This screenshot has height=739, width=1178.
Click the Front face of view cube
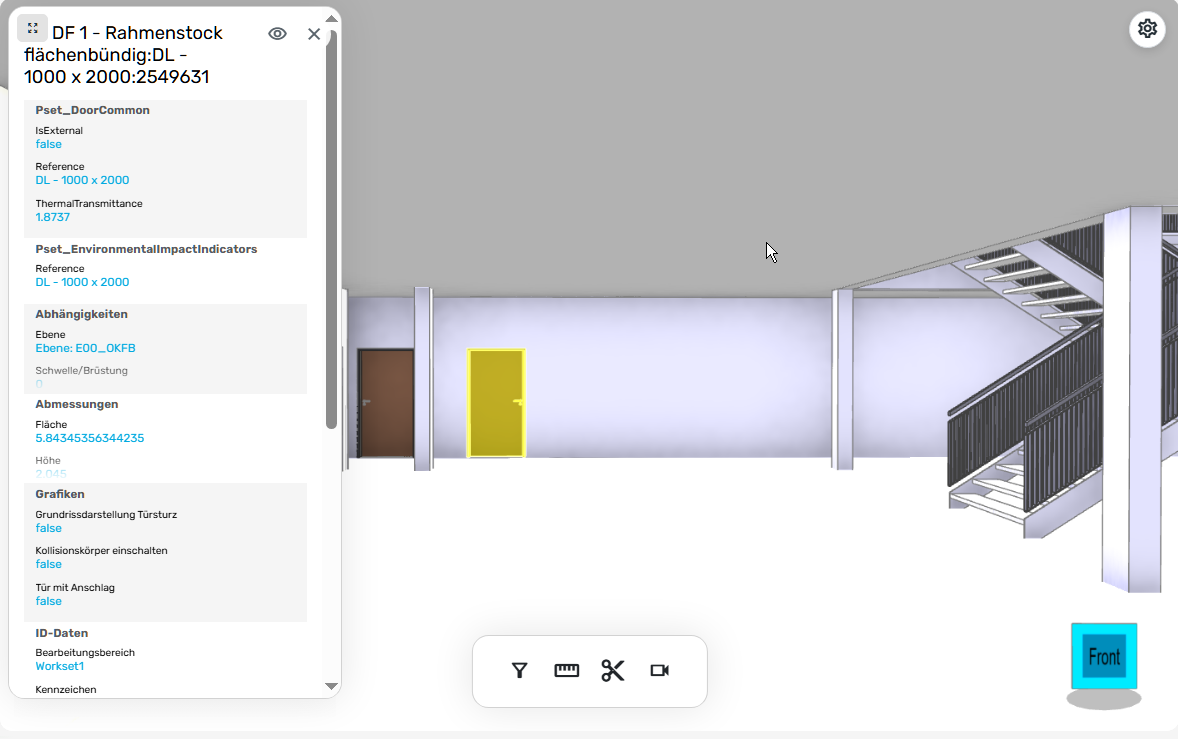1104,656
